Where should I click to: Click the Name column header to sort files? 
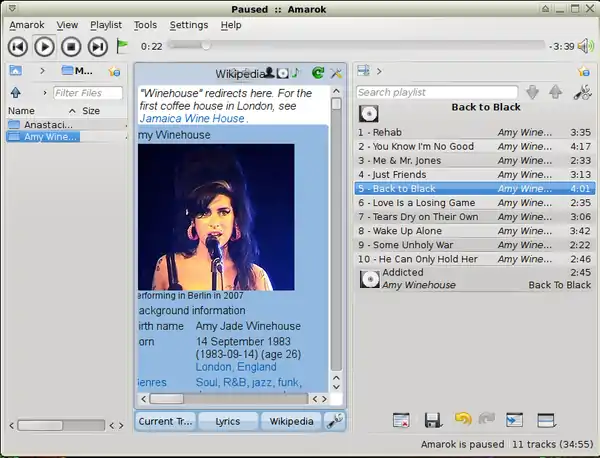(21, 111)
